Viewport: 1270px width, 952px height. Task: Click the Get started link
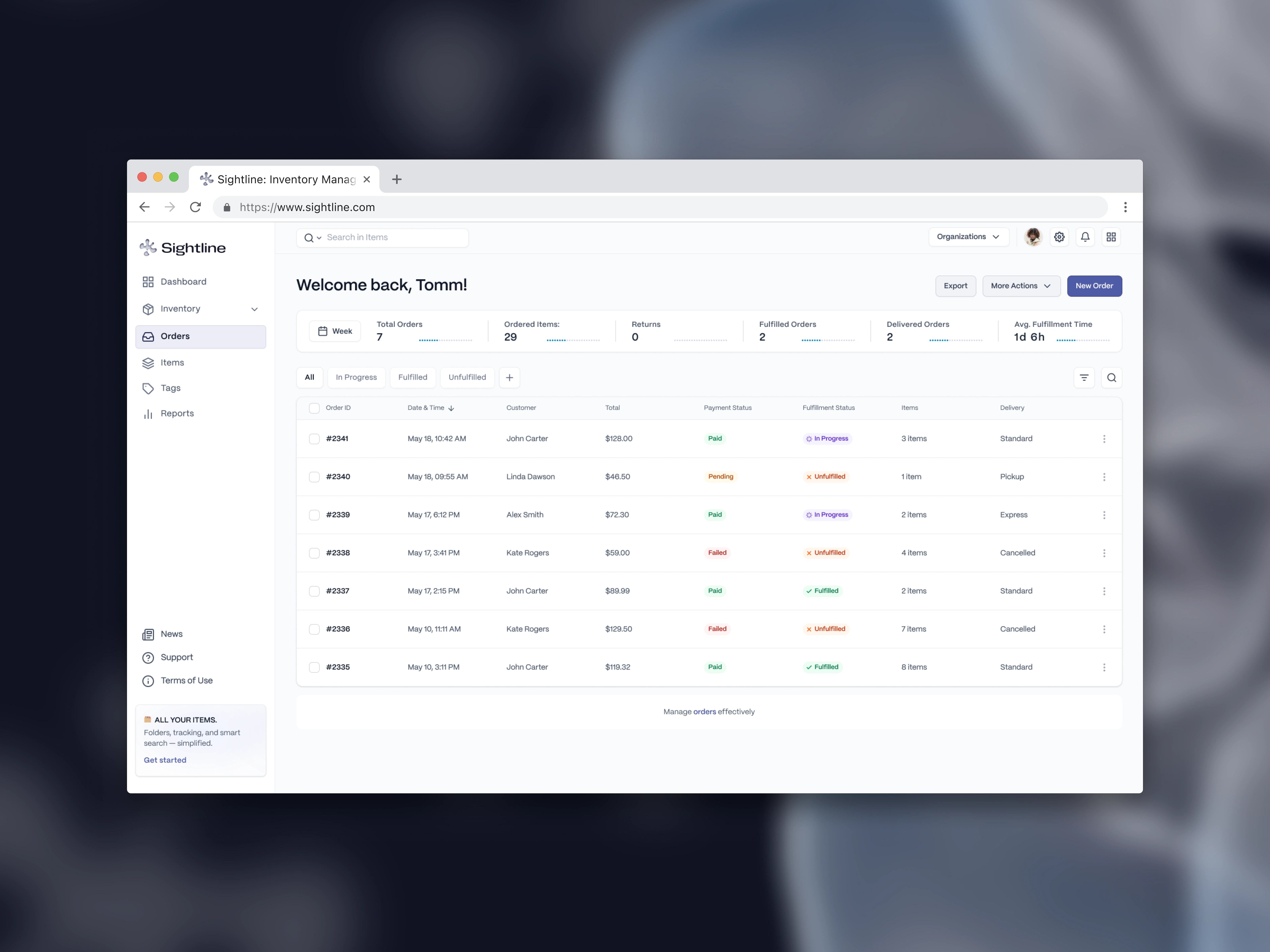pos(165,760)
